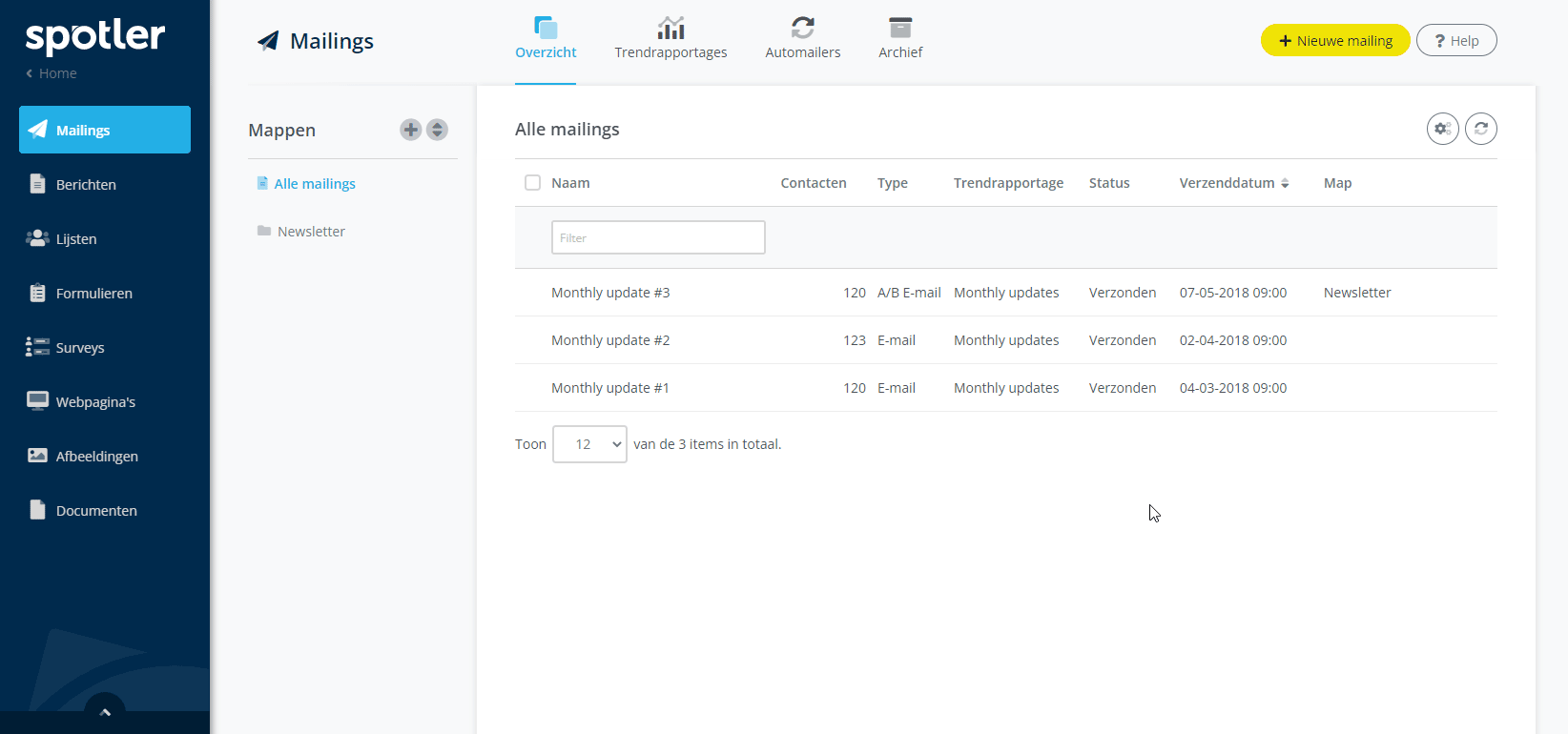1568x734 pixels.
Task: Select Mailings in the sidebar
Action: [105, 130]
